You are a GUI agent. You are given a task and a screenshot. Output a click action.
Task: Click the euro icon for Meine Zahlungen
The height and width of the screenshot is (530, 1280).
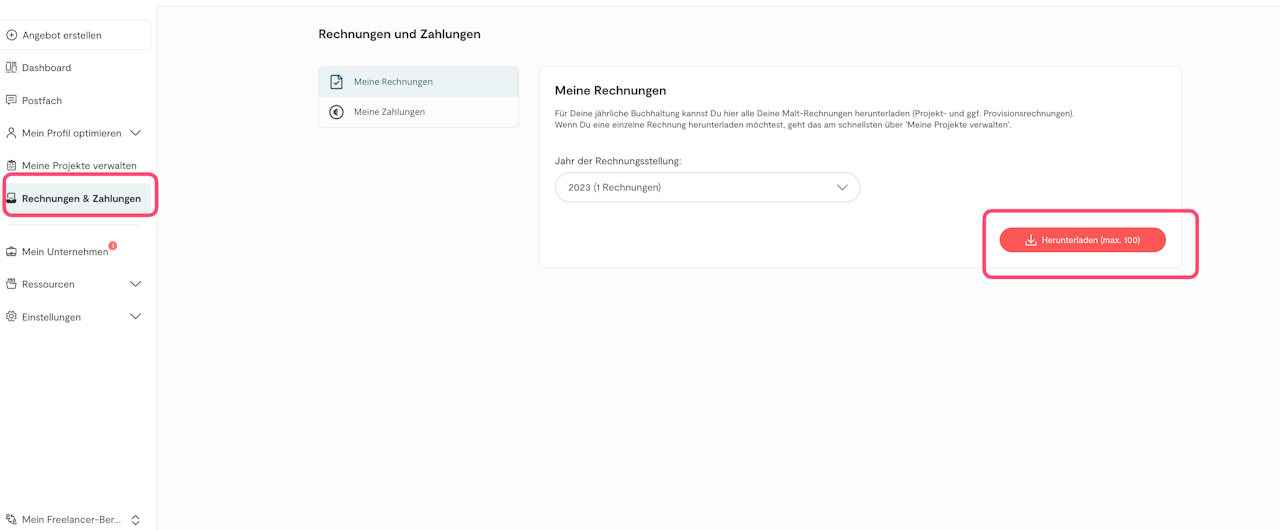click(x=337, y=112)
